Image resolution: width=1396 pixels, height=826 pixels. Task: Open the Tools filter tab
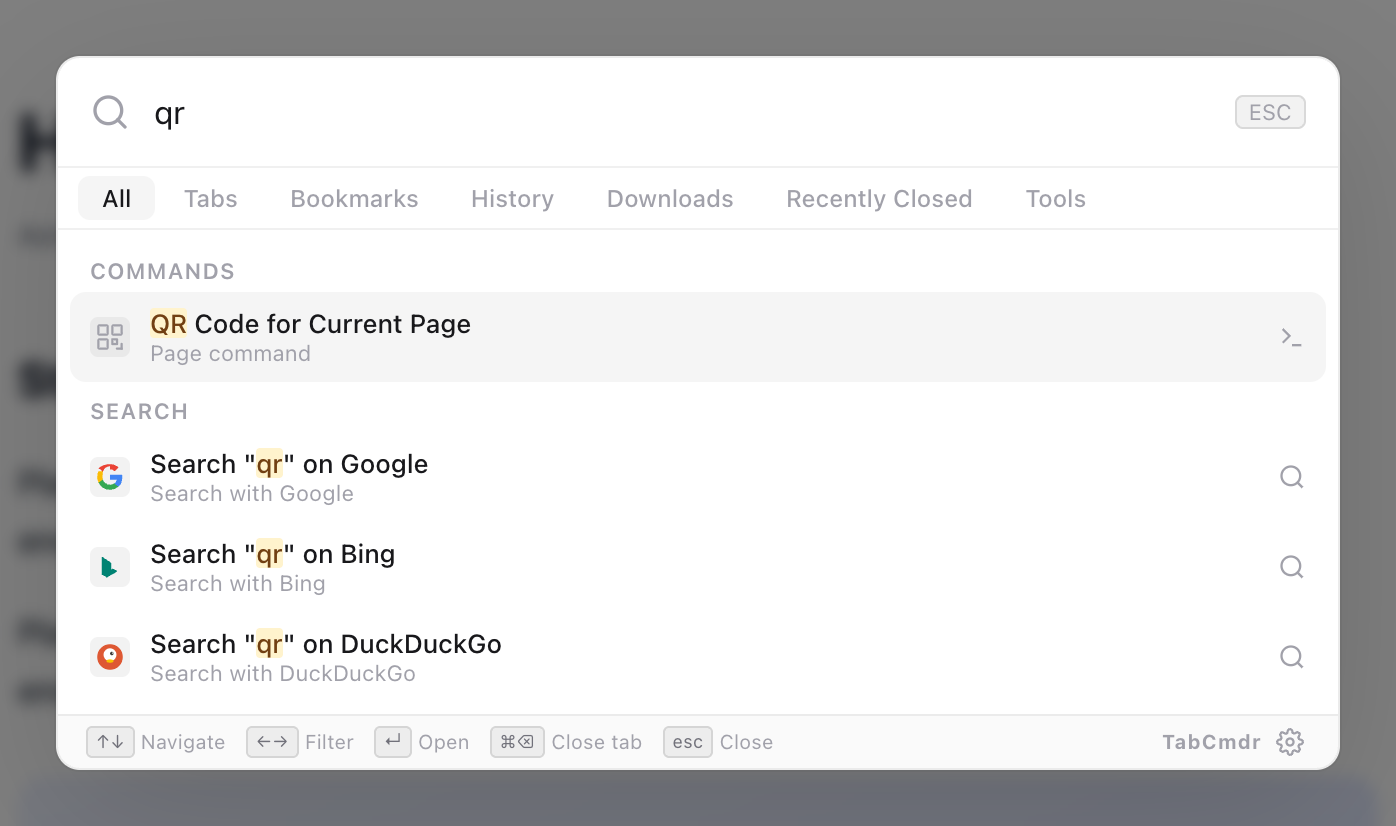pyautogui.click(x=1055, y=198)
